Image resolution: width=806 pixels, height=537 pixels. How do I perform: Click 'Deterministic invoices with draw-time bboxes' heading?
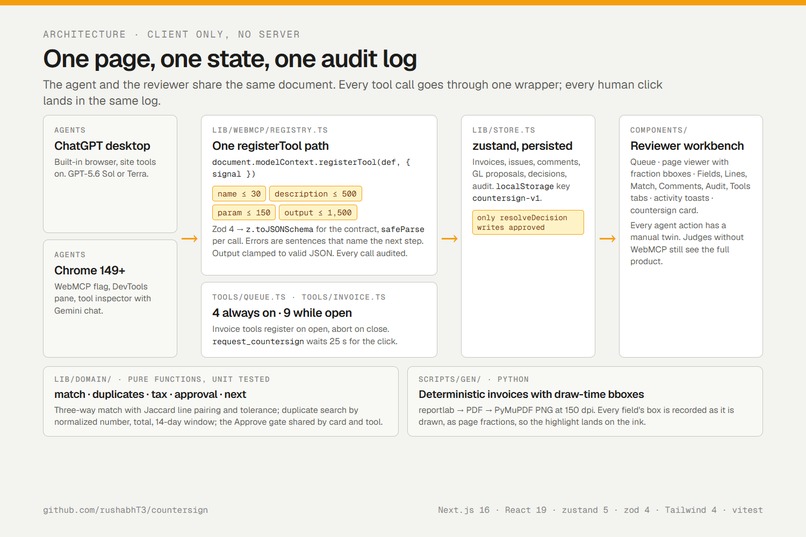coord(531,394)
